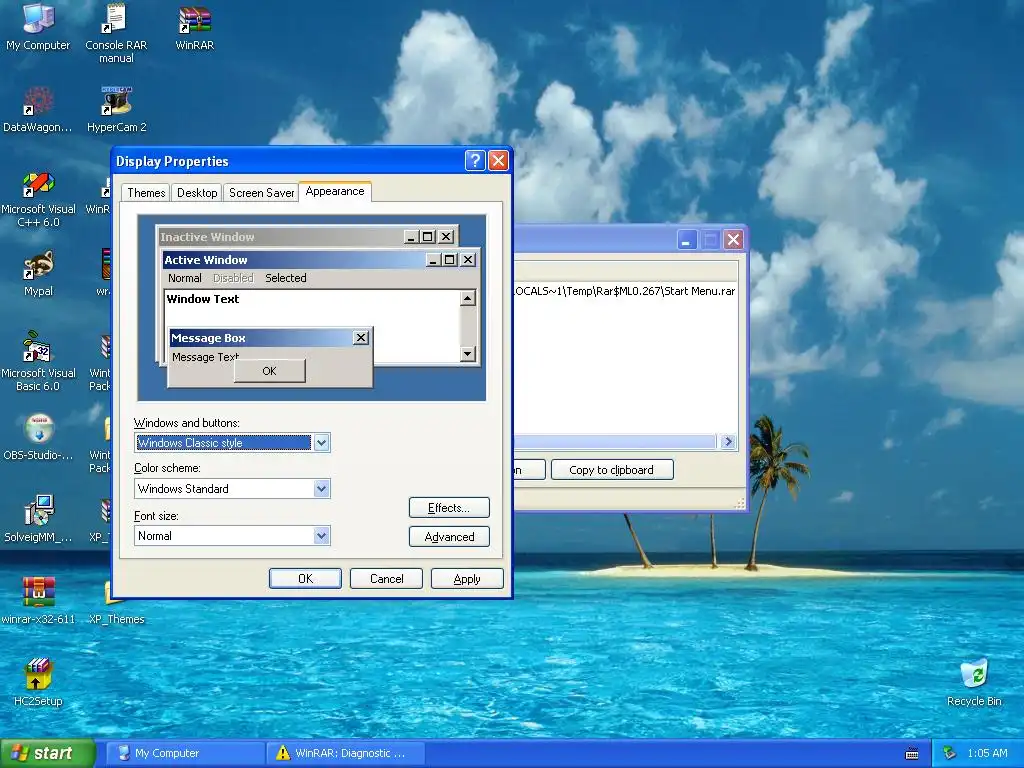1024x768 pixels.
Task: Click the horizontal scrollbar track in WinRAR window
Action: (x=616, y=442)
